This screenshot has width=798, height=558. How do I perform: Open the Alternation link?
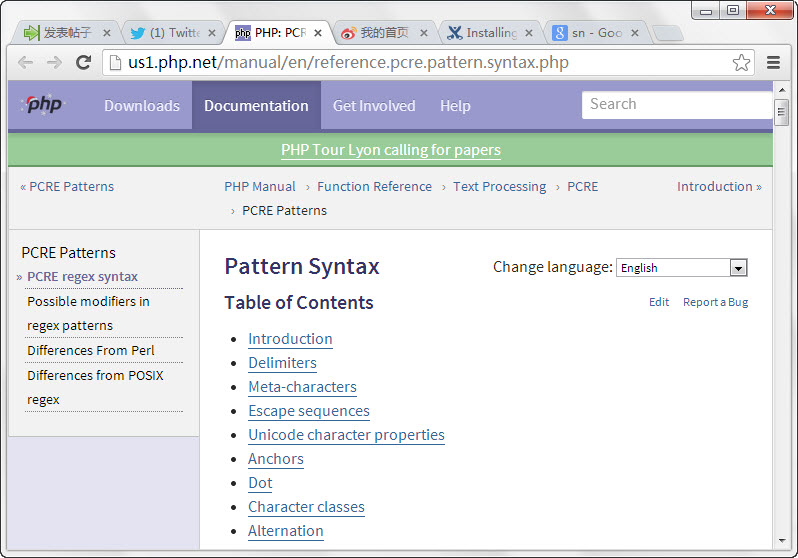(286, 531)
